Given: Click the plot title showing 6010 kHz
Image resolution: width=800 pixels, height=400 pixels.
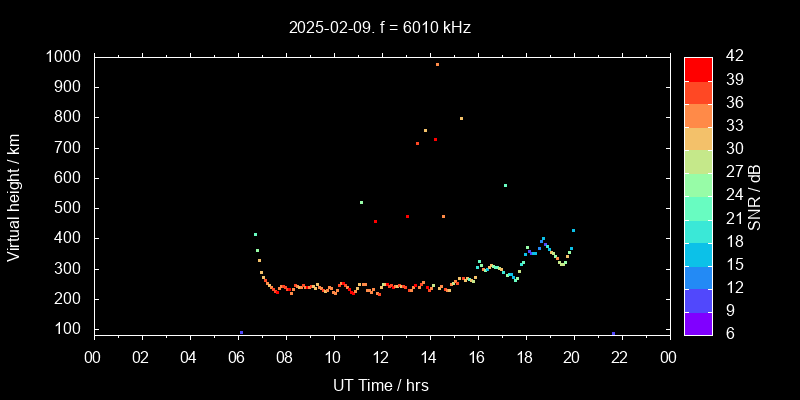Looking at the screenshot, I should click(x=380, y=28).
